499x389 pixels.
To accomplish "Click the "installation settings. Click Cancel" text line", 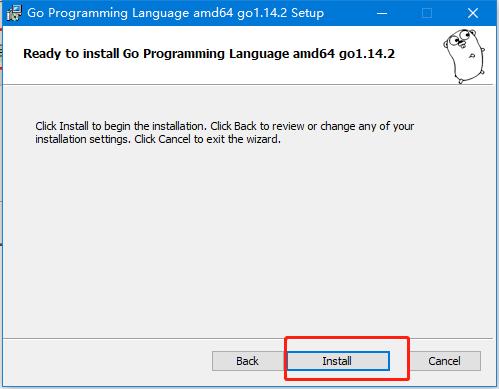I will 158,139.
